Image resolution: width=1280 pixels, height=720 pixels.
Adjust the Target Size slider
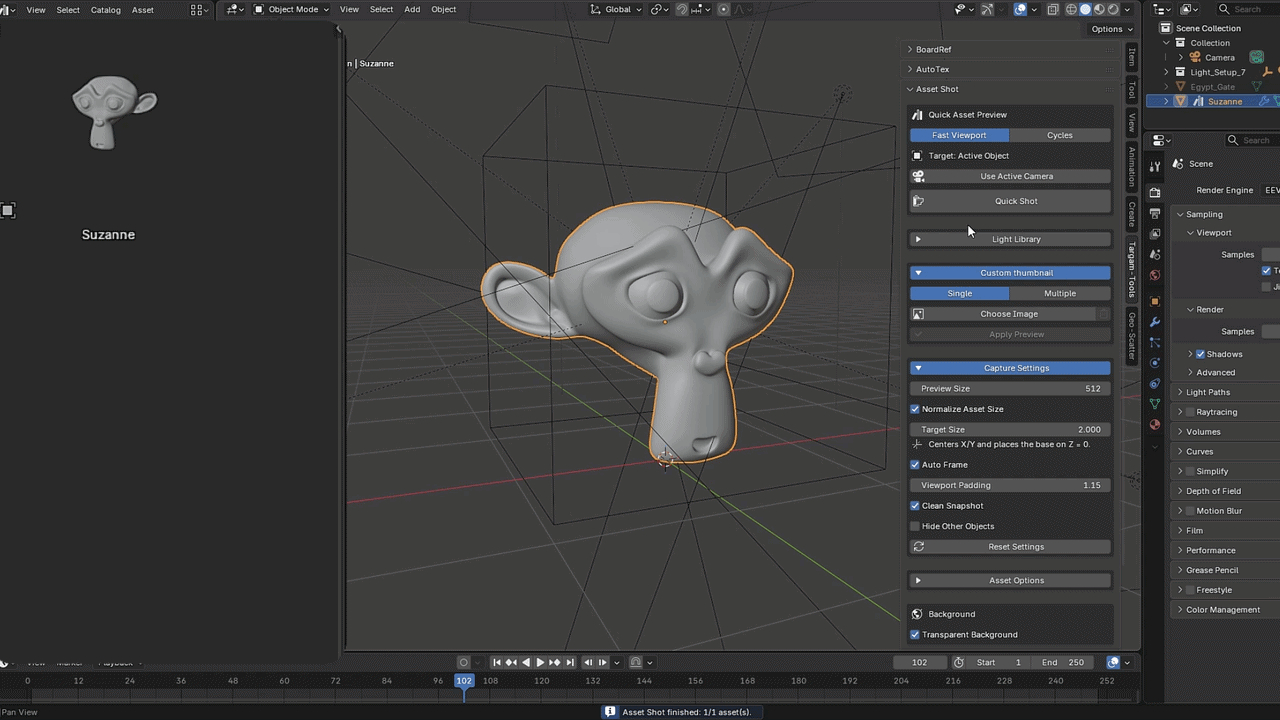[x=1010, y=430]
